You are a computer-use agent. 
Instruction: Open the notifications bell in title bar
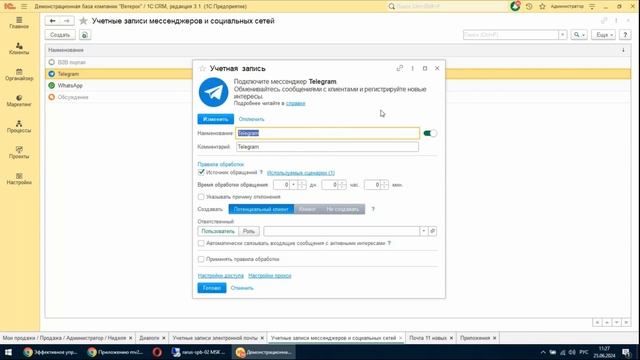tap(515, 6)
